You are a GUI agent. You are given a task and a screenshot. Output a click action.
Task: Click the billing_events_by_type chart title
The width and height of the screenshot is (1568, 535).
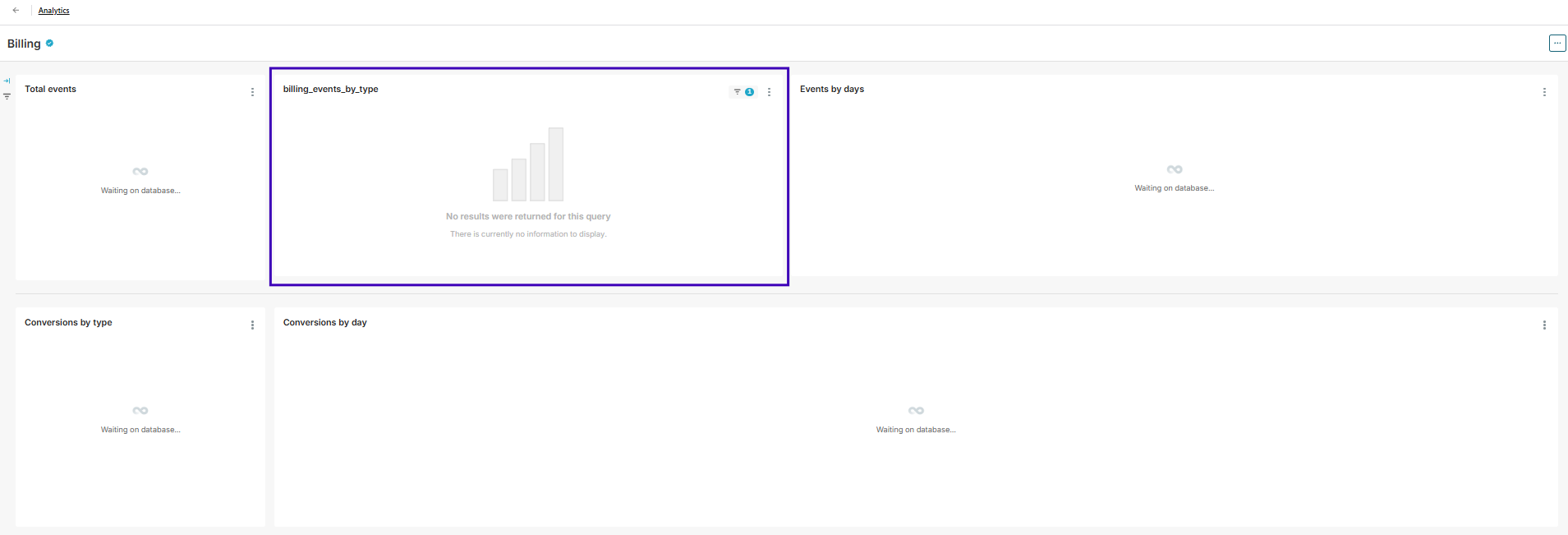[x=331, y=89]
